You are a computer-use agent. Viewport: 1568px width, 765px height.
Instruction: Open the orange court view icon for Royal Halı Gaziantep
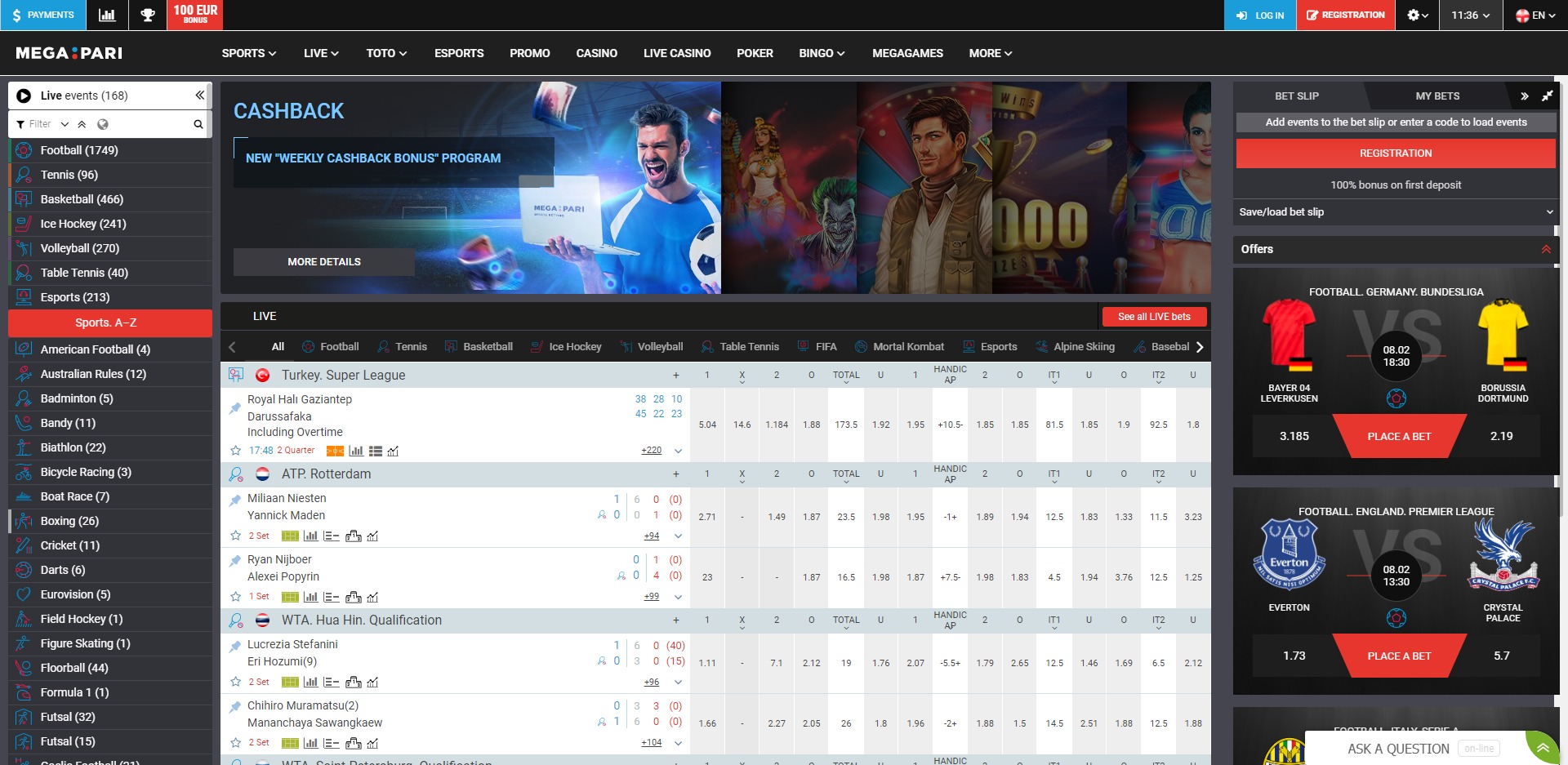(335, 451)
